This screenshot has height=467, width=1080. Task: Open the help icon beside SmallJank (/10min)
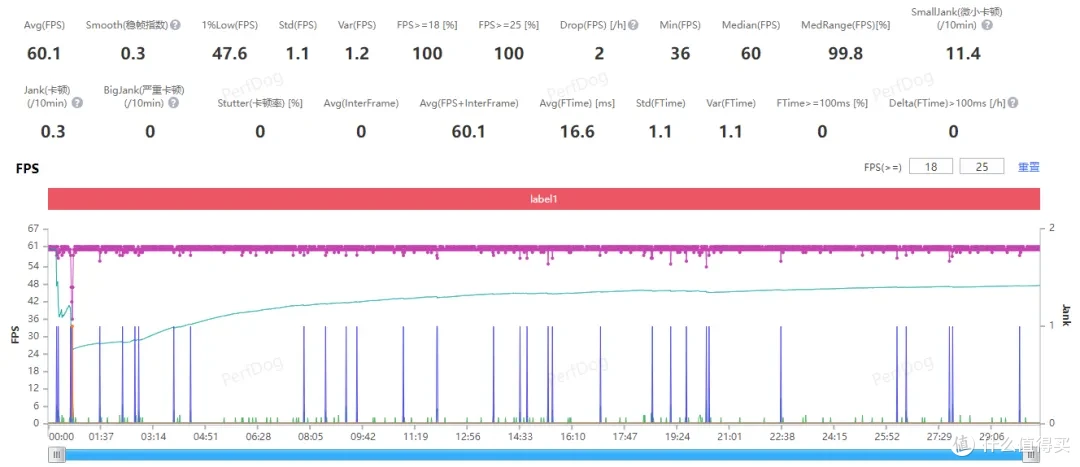coord(987,25)
